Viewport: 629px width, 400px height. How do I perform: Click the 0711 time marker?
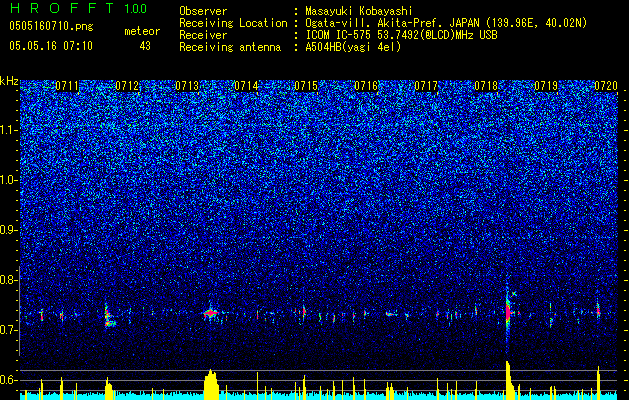point(67,86)
